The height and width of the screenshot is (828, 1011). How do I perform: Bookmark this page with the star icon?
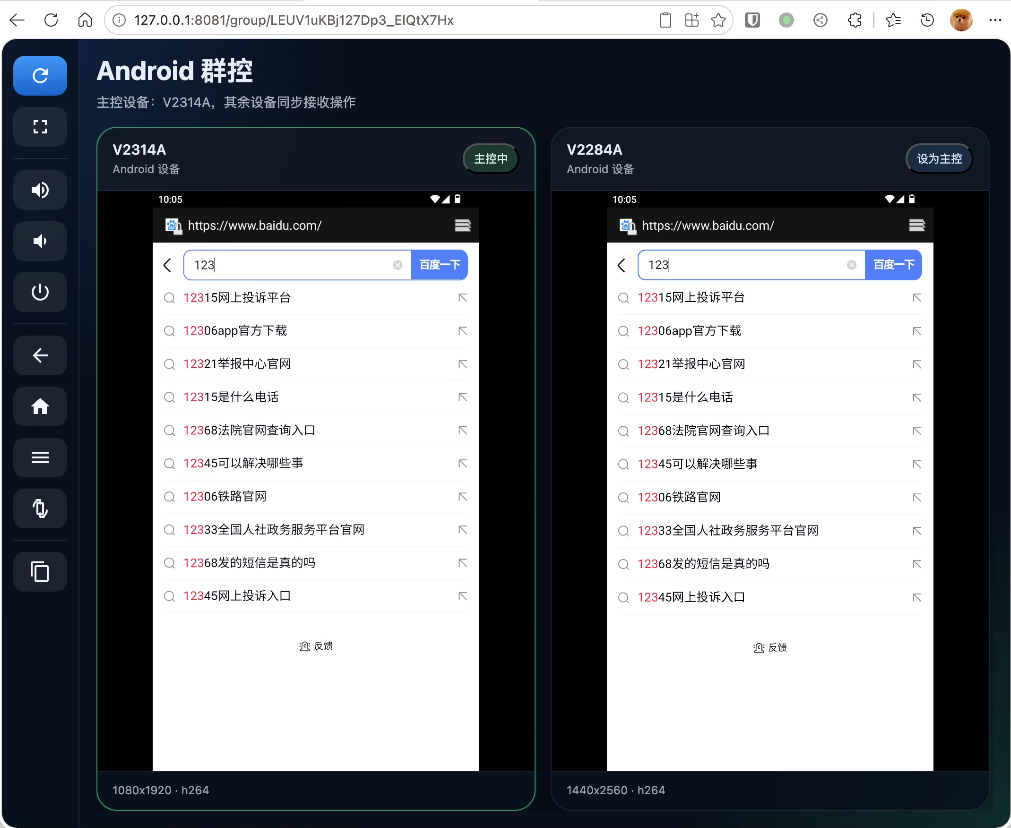718,20
